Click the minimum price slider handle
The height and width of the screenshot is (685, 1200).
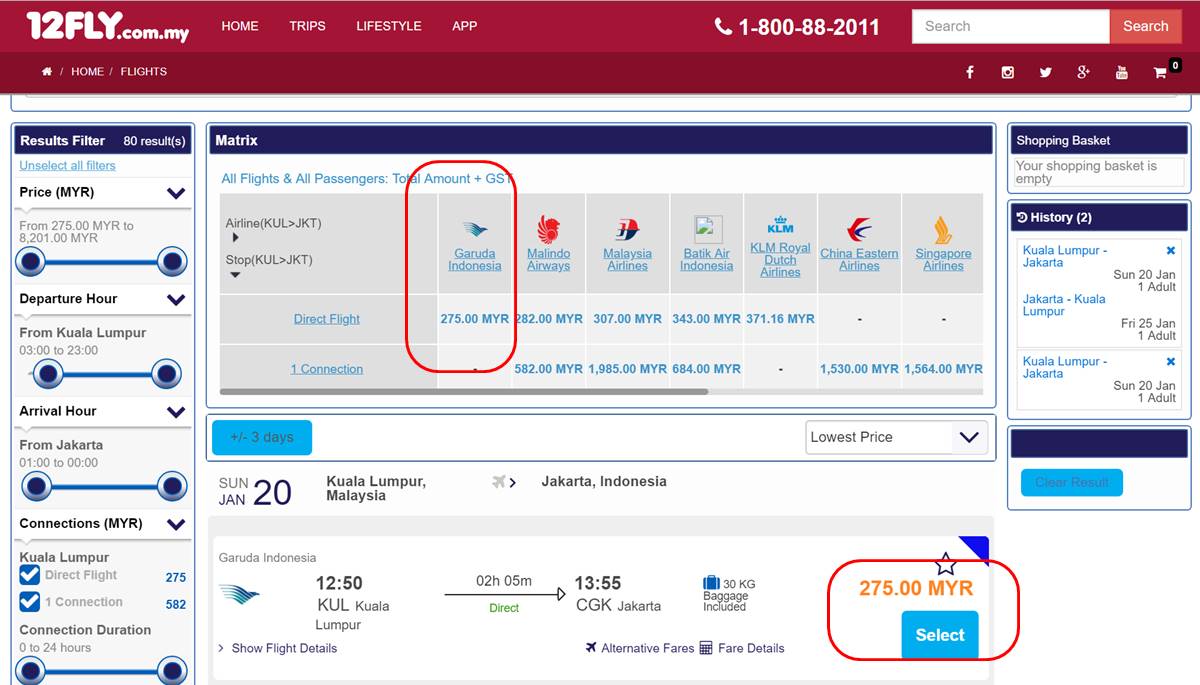click(32, 262)
